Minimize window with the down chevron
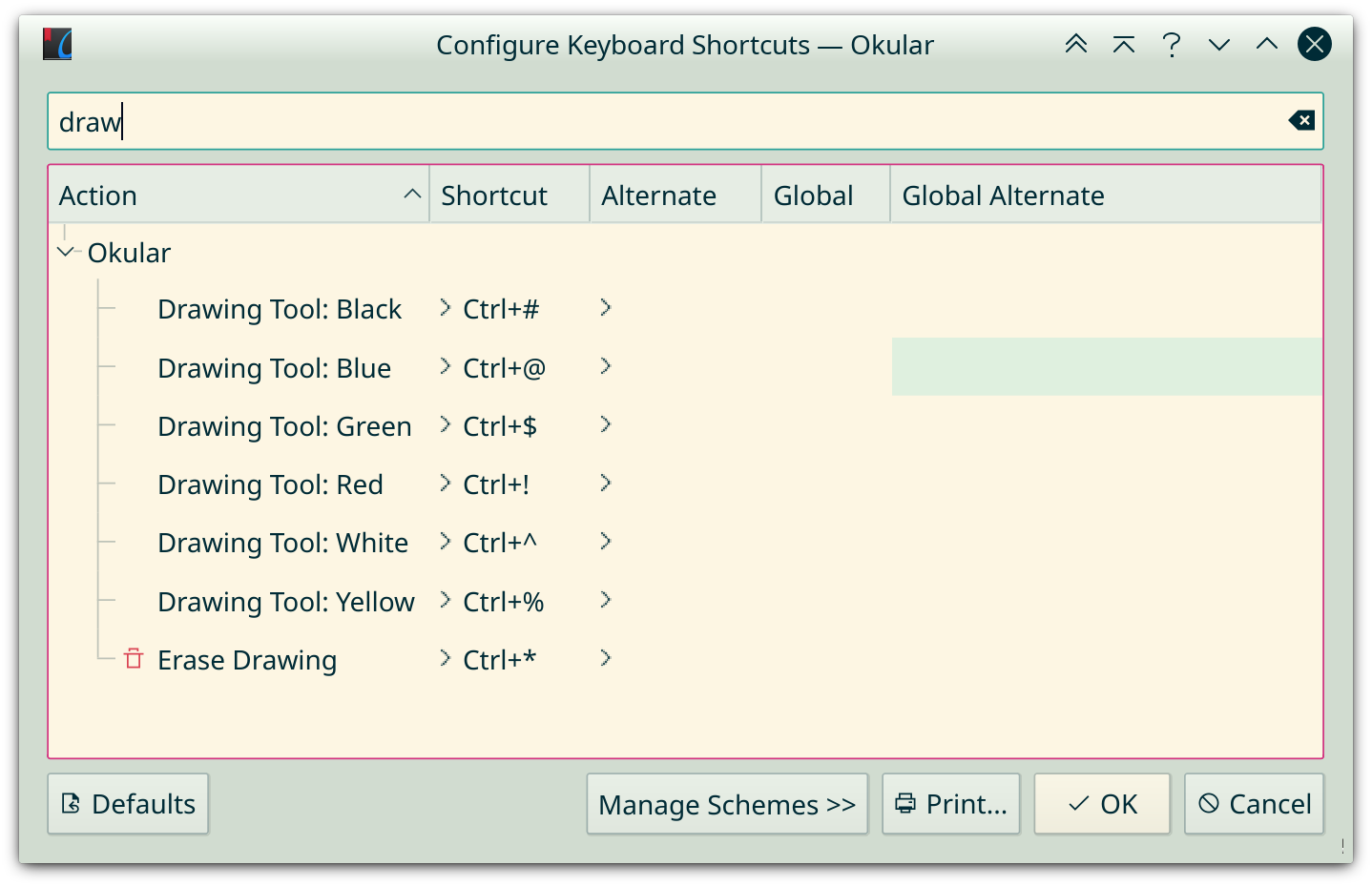Image resolution: width=1372 pixels, height=886 pixels. tap(1219, 44)
